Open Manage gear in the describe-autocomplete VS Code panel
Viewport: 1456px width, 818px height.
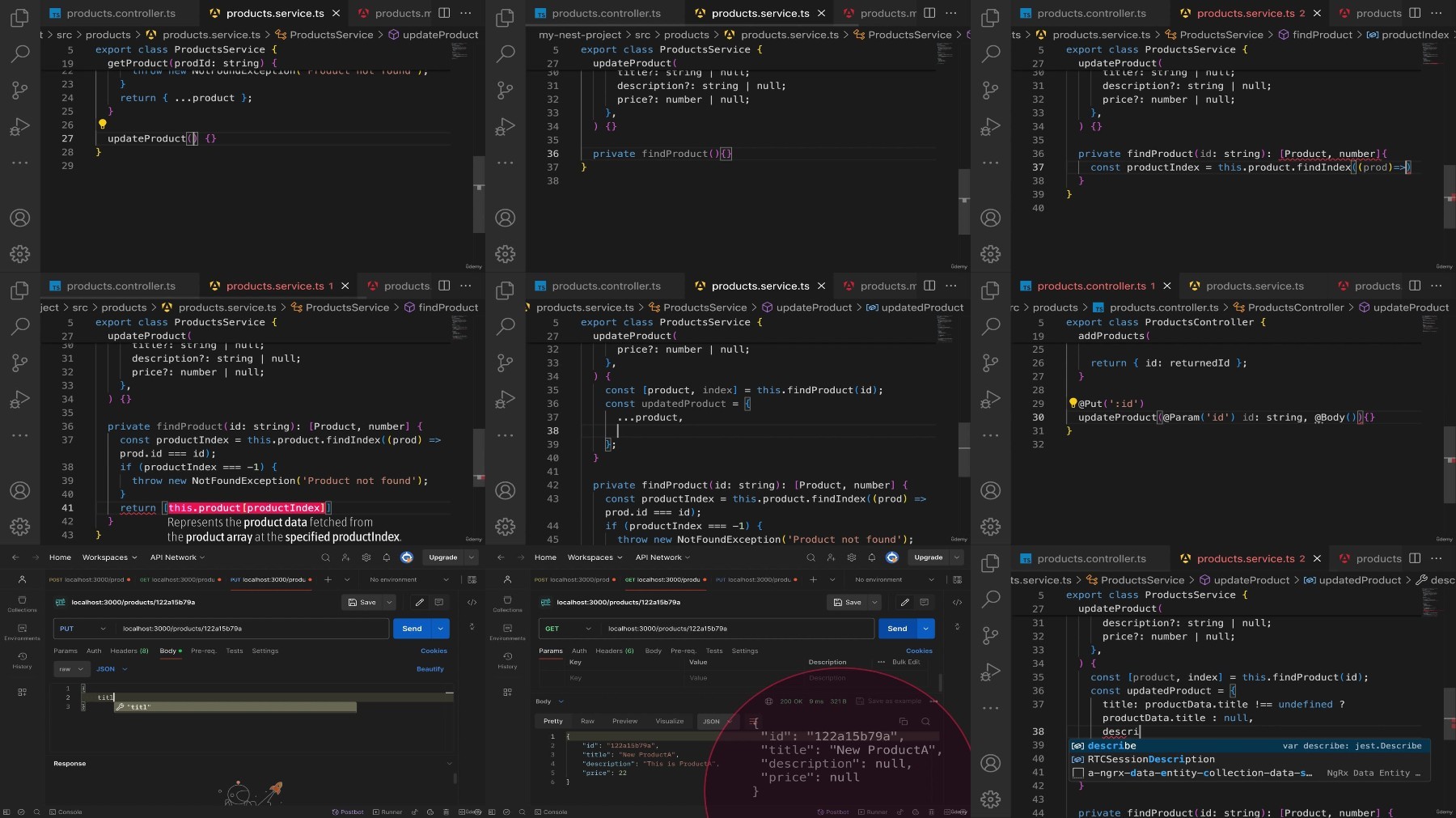point(990,799)
